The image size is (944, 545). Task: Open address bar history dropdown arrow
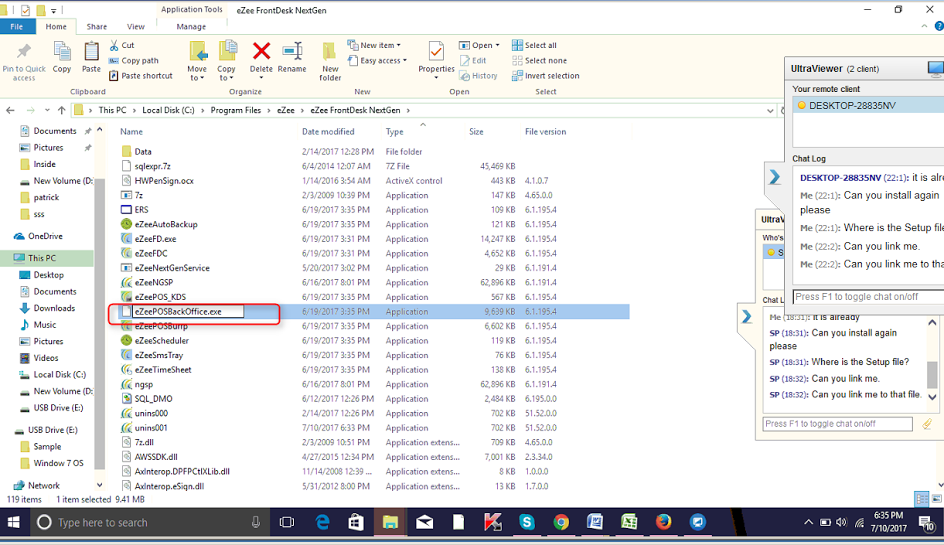tap(770, 110)
